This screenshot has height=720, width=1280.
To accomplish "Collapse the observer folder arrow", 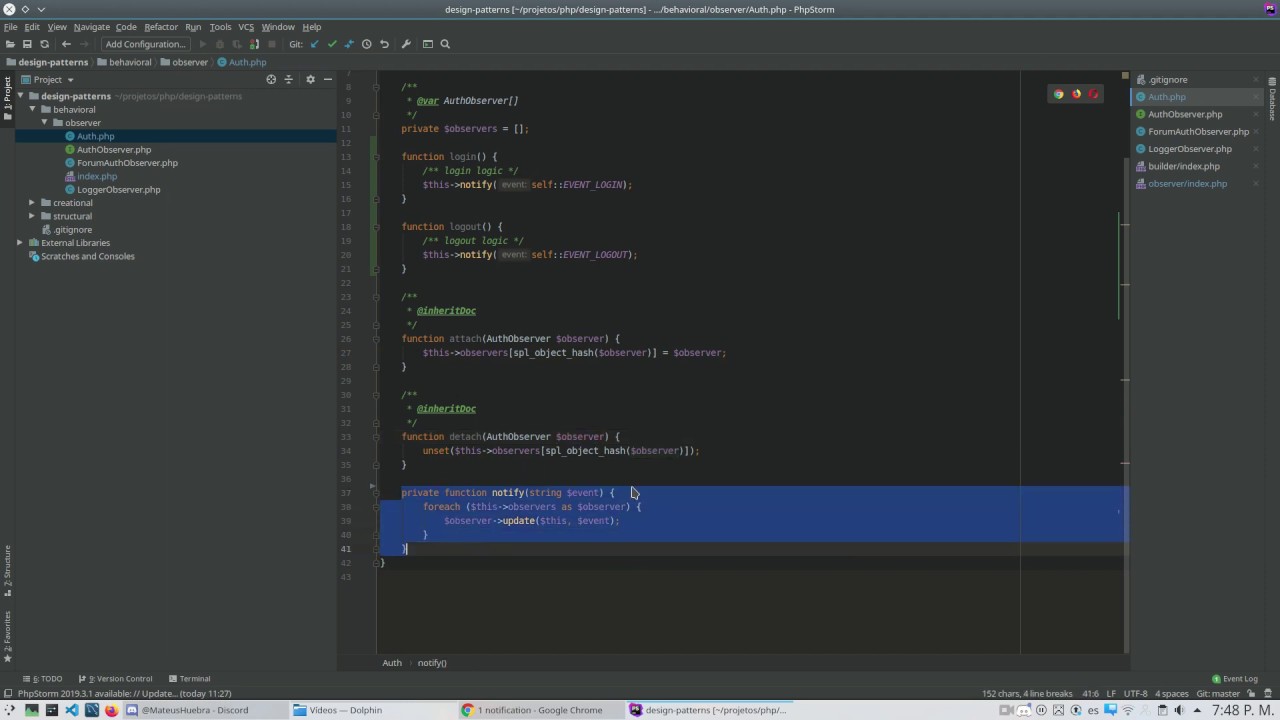I will click(x=44, y=123).
